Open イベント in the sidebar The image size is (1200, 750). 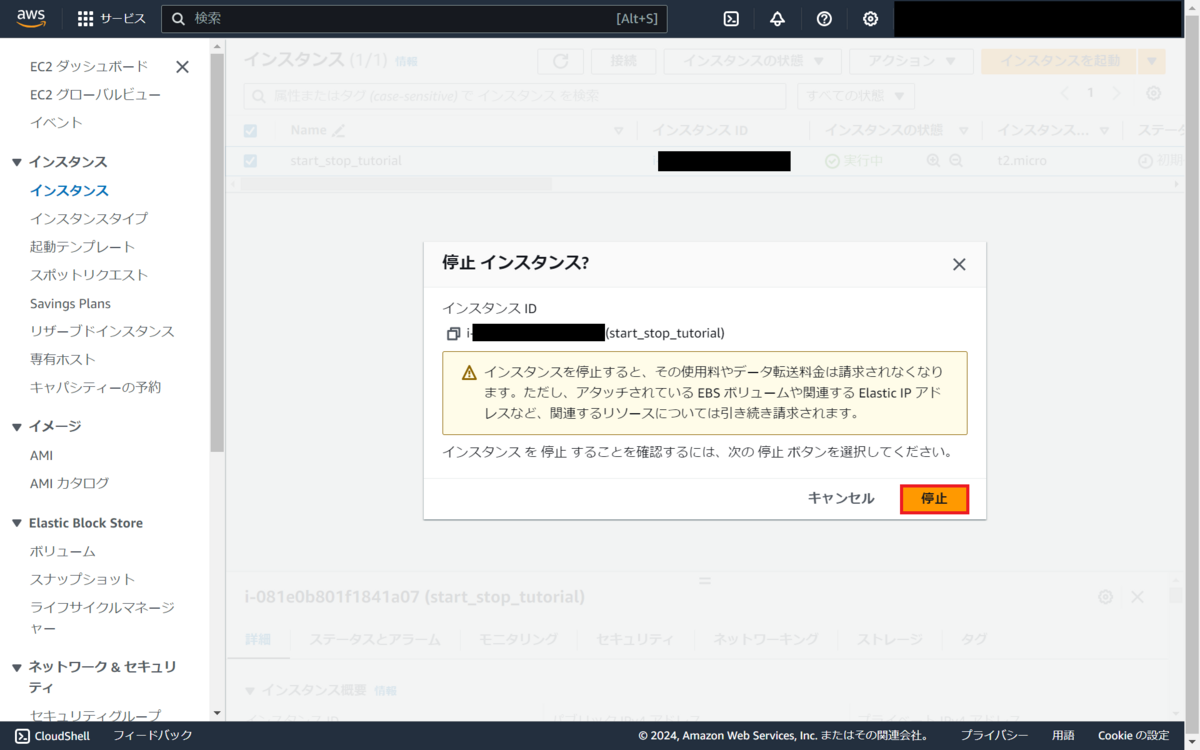point(56,122)
